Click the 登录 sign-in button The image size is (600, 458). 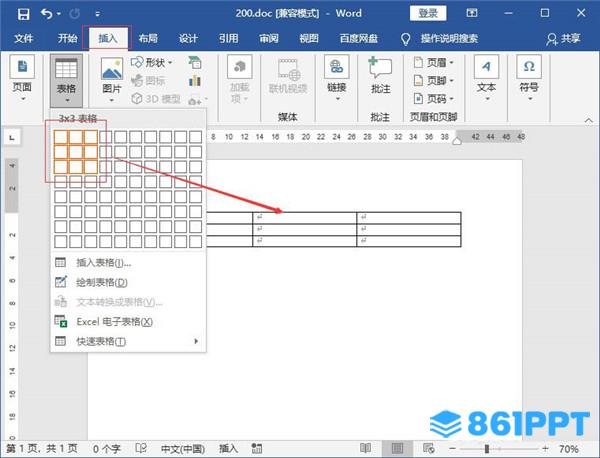(x=427, y=13)
